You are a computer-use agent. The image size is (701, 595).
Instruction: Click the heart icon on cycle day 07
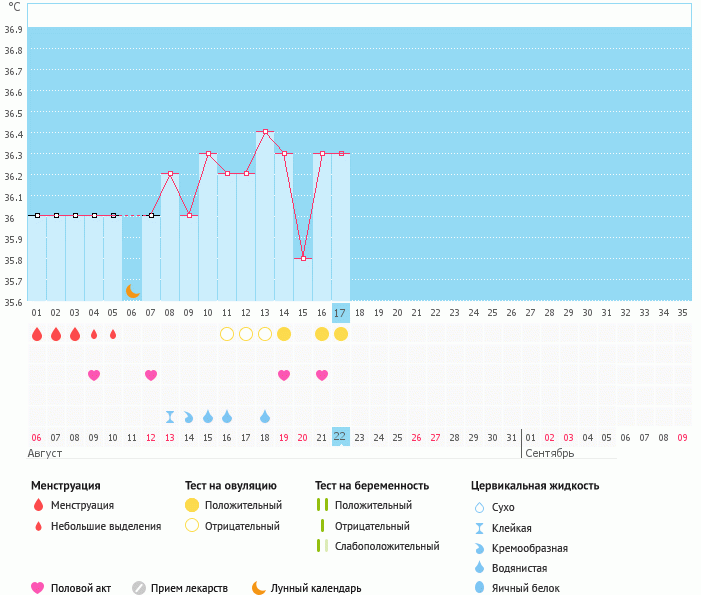point(151,375)
